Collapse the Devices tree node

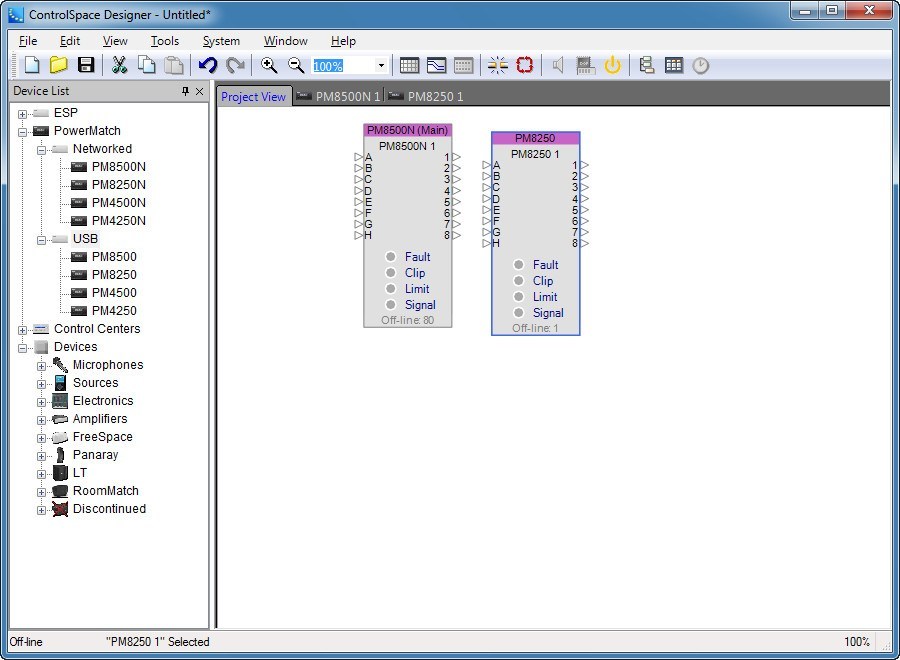coord(22,348)
